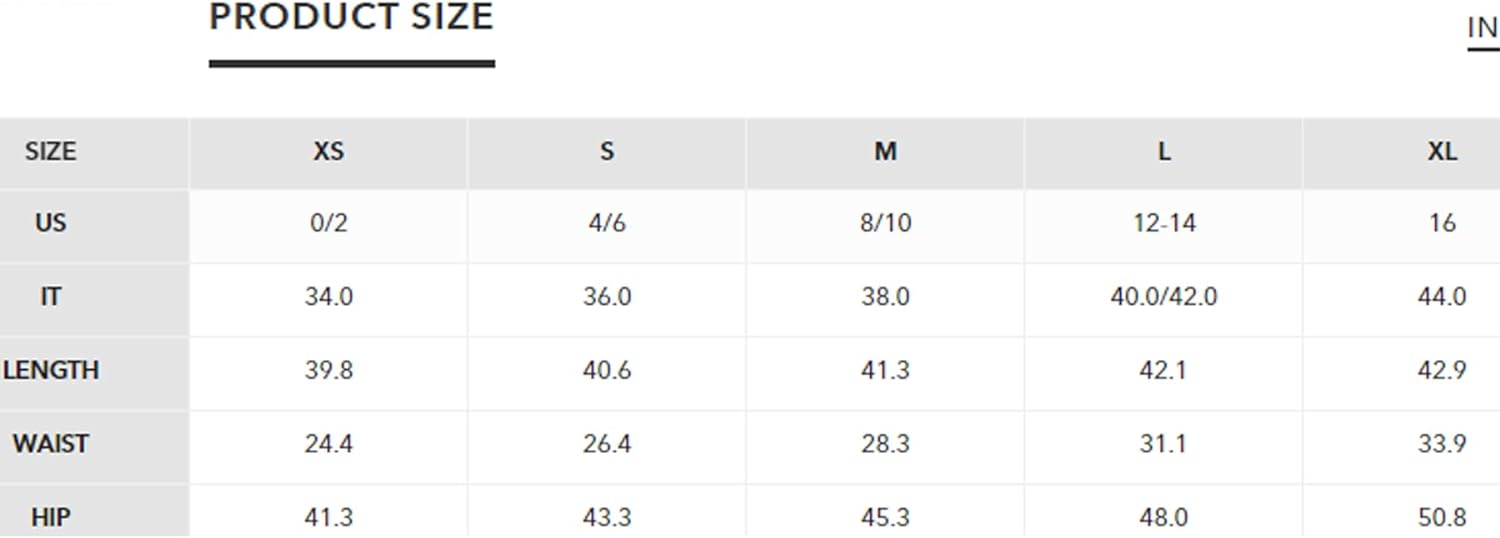This screenshot has height=538, width=1500.
Task: Select the IT row label
Action: (50, 296)
